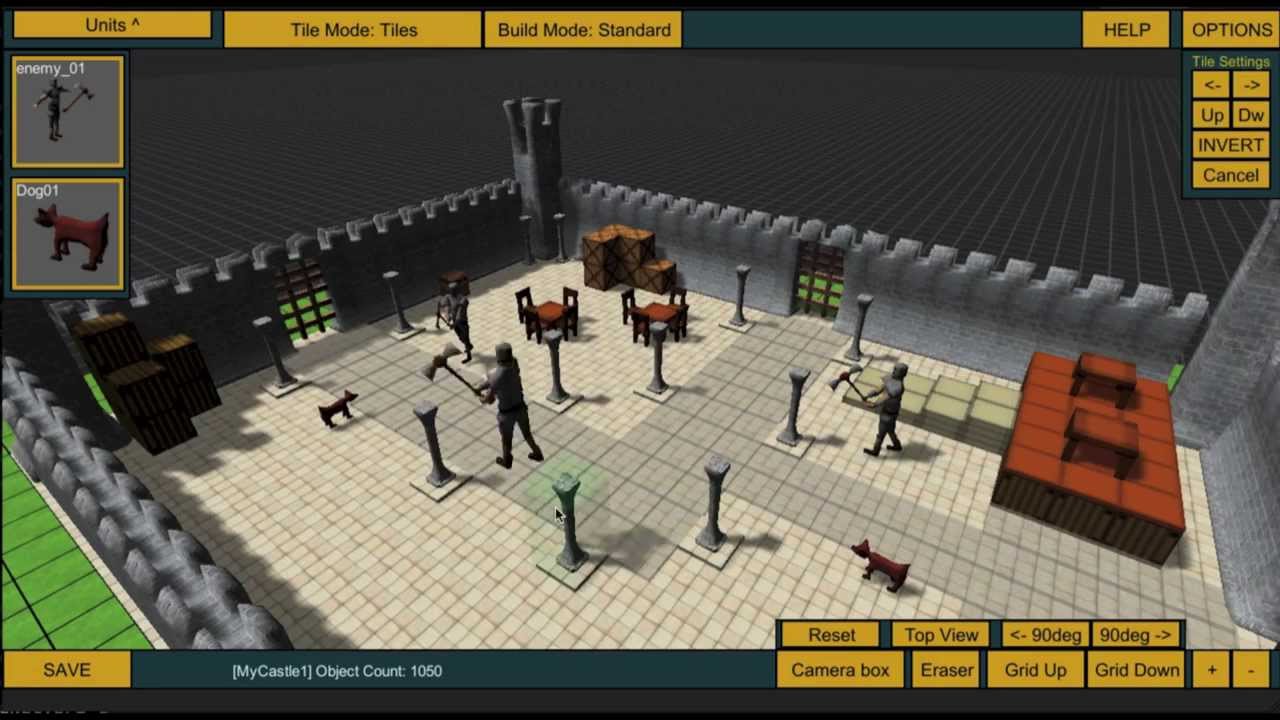Move the grid down
The width and height of the screenshot is (1280, 720).
tap(1137, 670)
